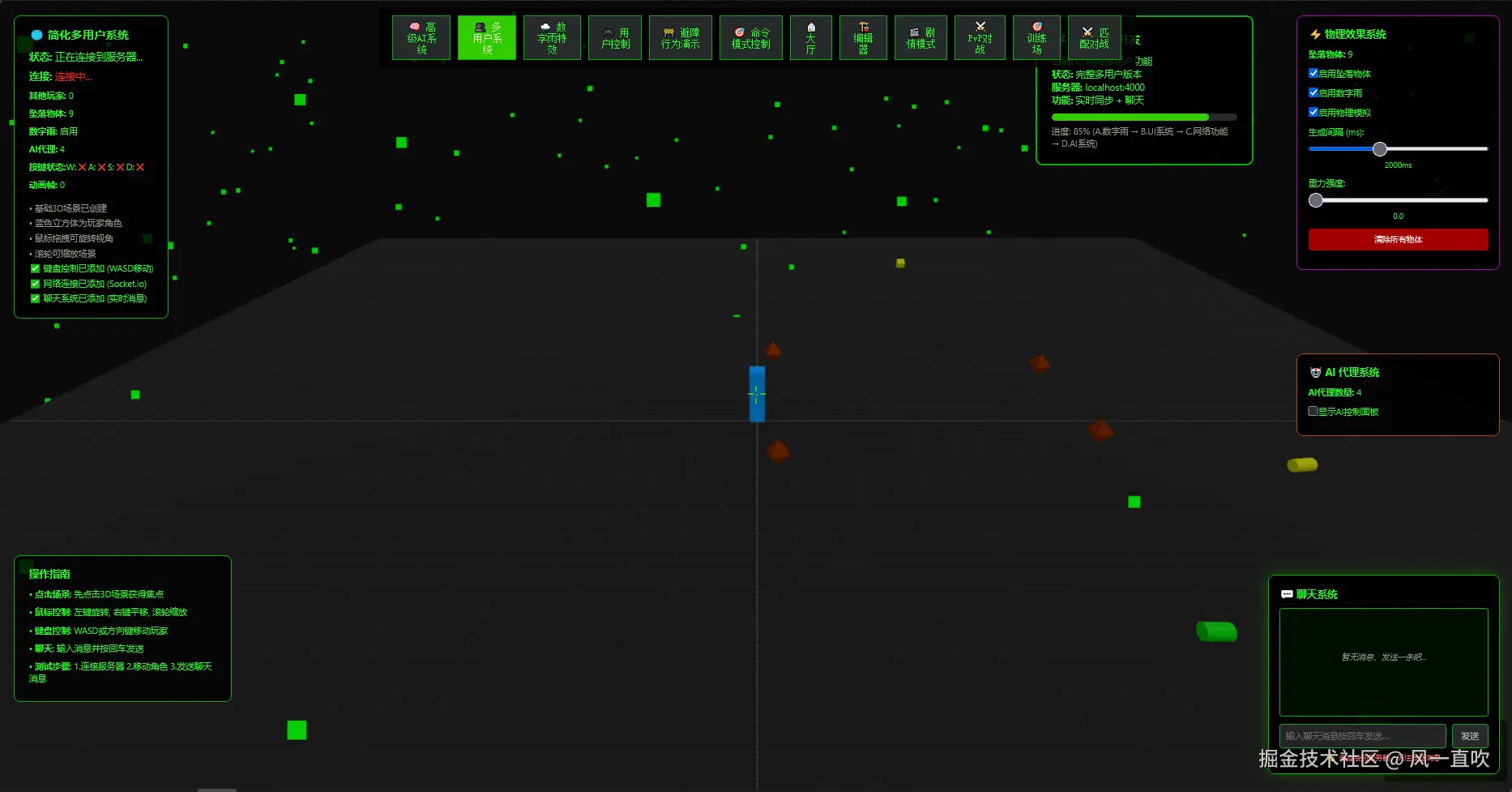
Task: Focus the chat message input field
Action: 1363,736
